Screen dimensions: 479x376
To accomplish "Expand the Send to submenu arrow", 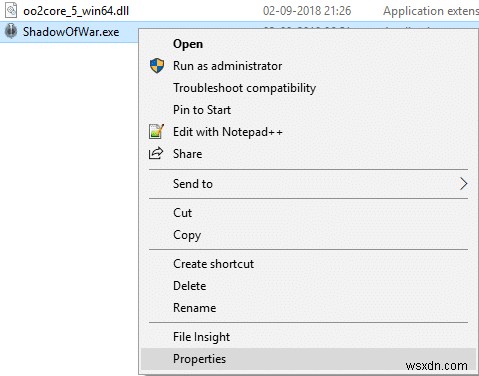I will point(463,184).
